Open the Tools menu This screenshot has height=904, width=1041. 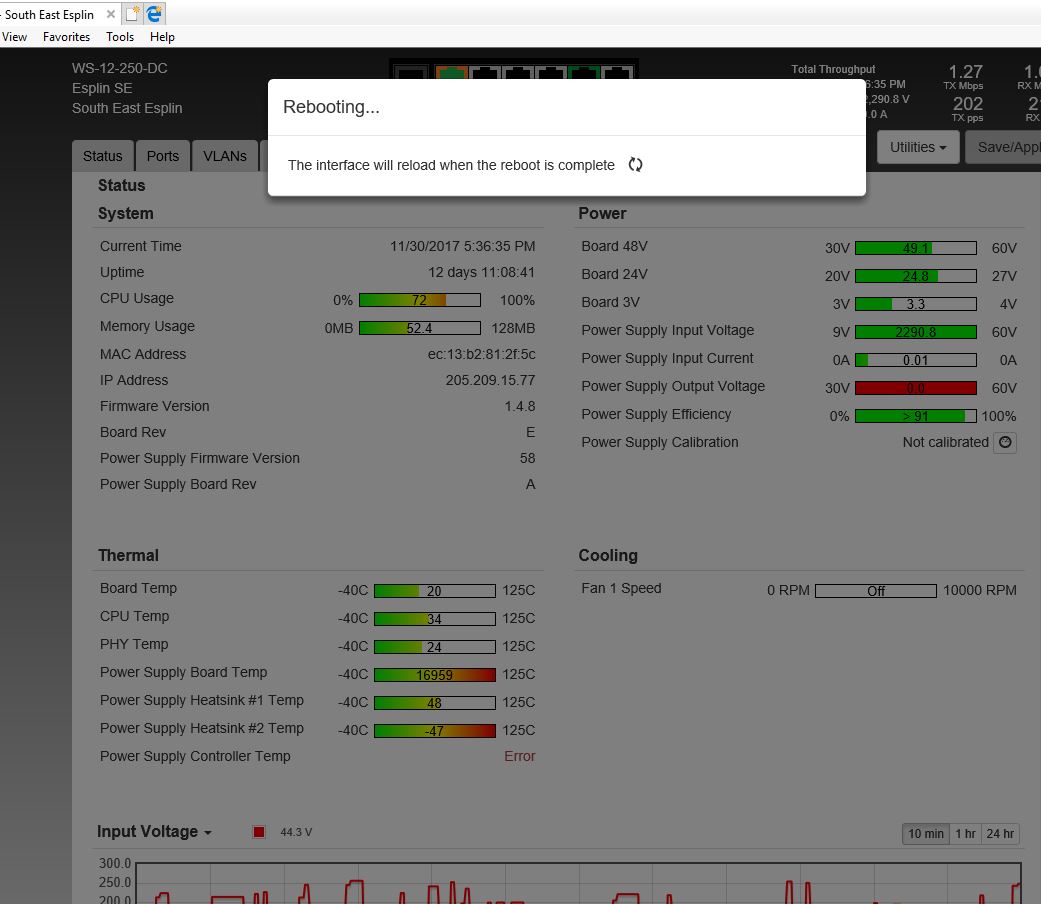pos(120,37)
